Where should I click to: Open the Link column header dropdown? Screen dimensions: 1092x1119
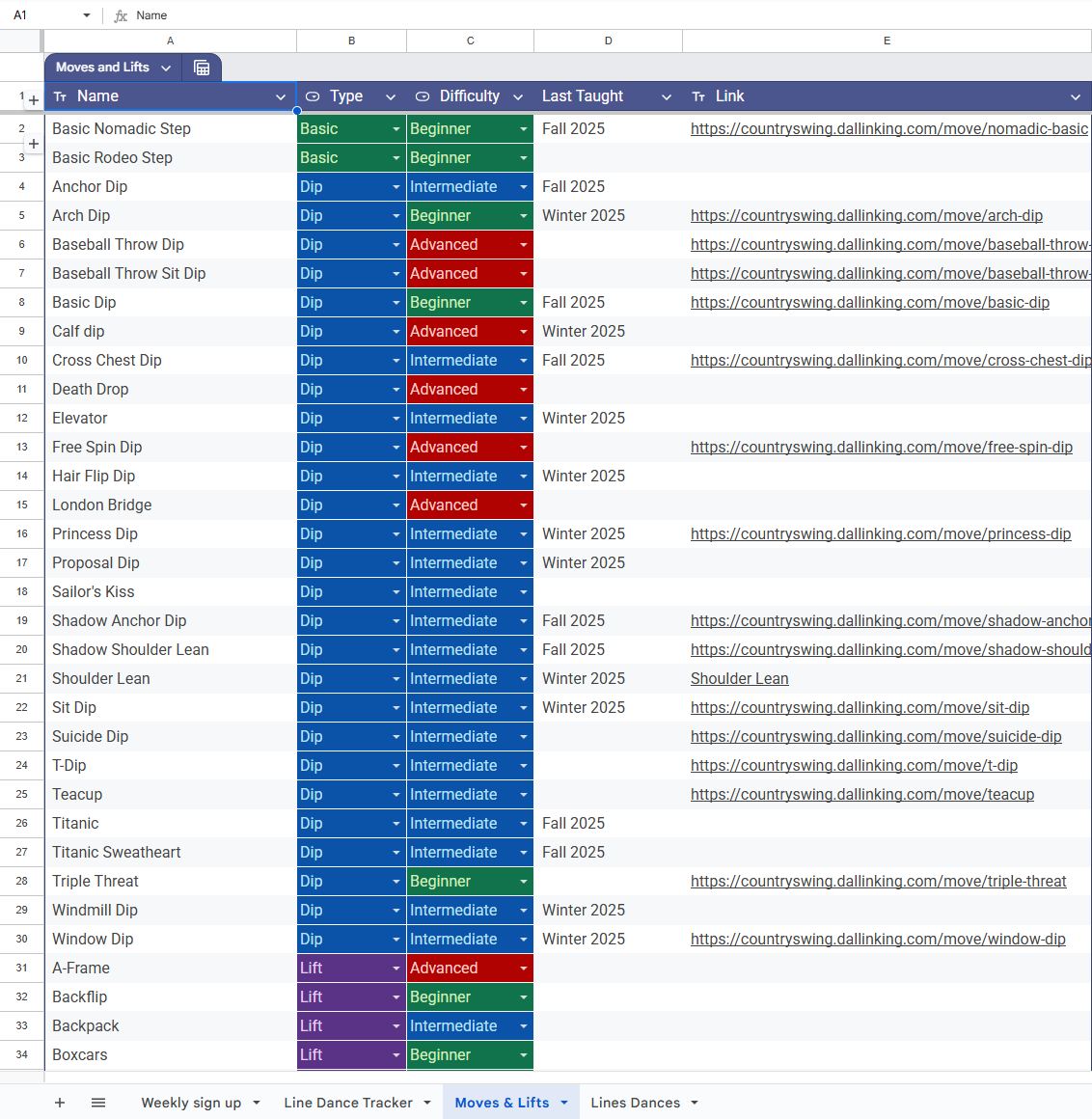(1075, 97)
